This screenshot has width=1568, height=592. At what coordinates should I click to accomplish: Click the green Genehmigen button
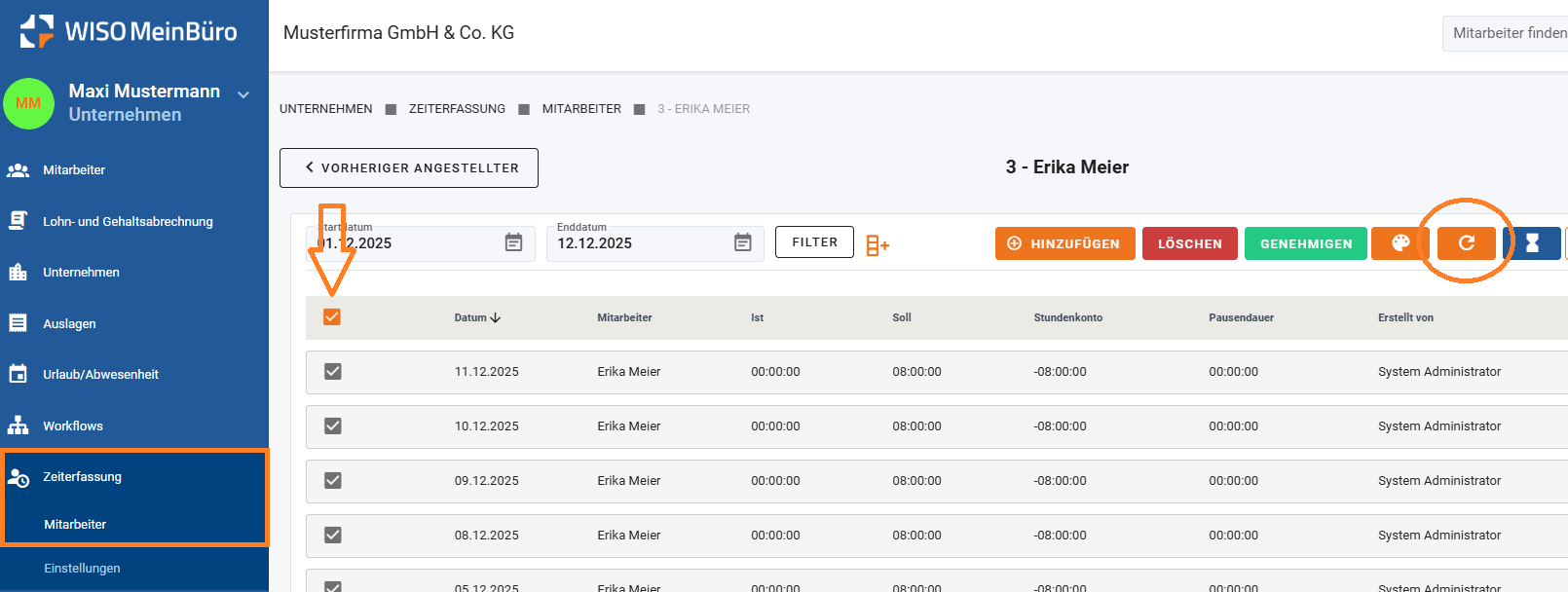coord(1305,243)
